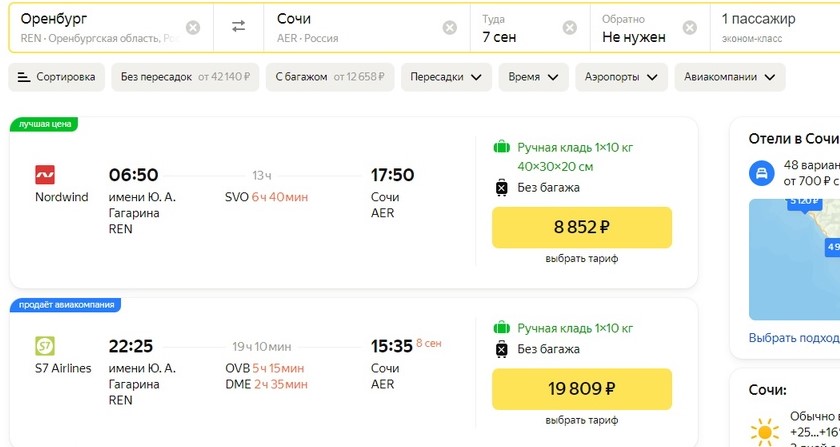Expand the Аэропорты dropdown
The image size is (840, 447).
pos(621,77)
